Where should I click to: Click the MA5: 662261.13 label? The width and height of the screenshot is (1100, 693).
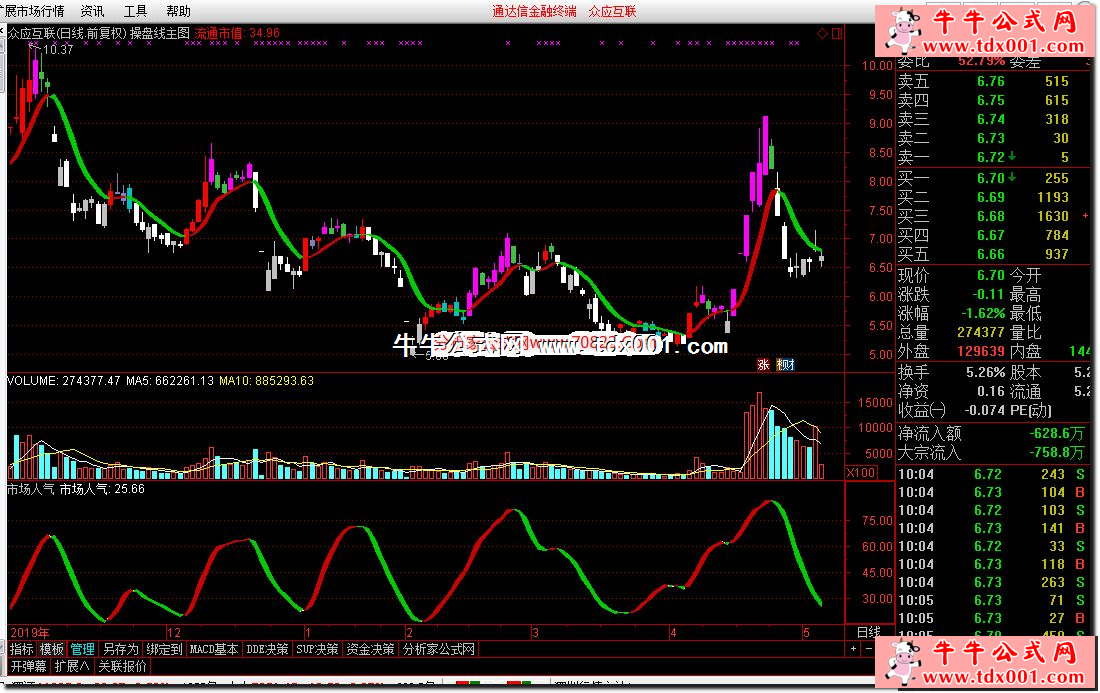[170, 381]
